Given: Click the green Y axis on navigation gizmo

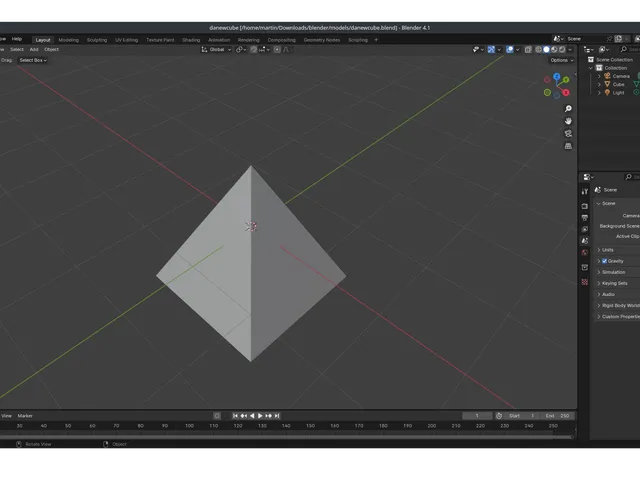Looking at the screenshot, I should [x=566, y=80].
